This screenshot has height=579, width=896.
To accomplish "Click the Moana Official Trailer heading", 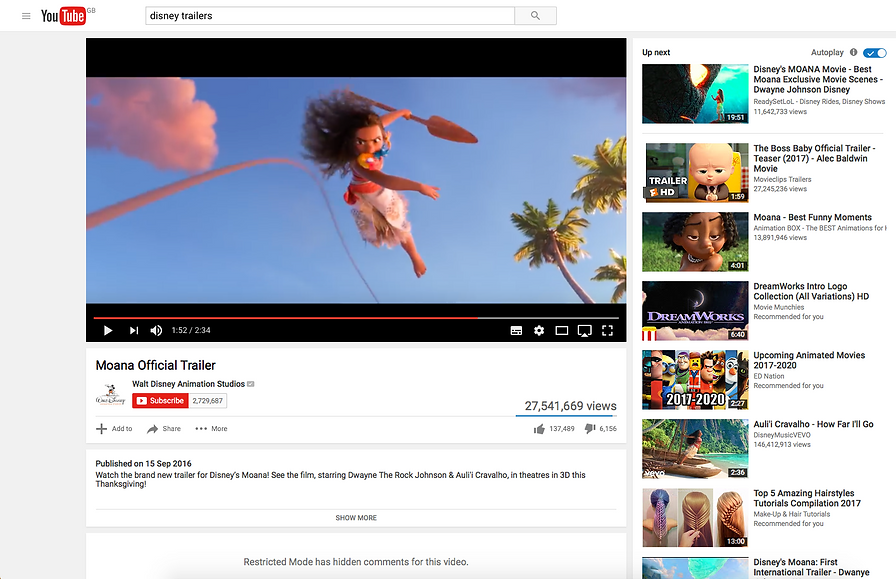I will (155, 365).
